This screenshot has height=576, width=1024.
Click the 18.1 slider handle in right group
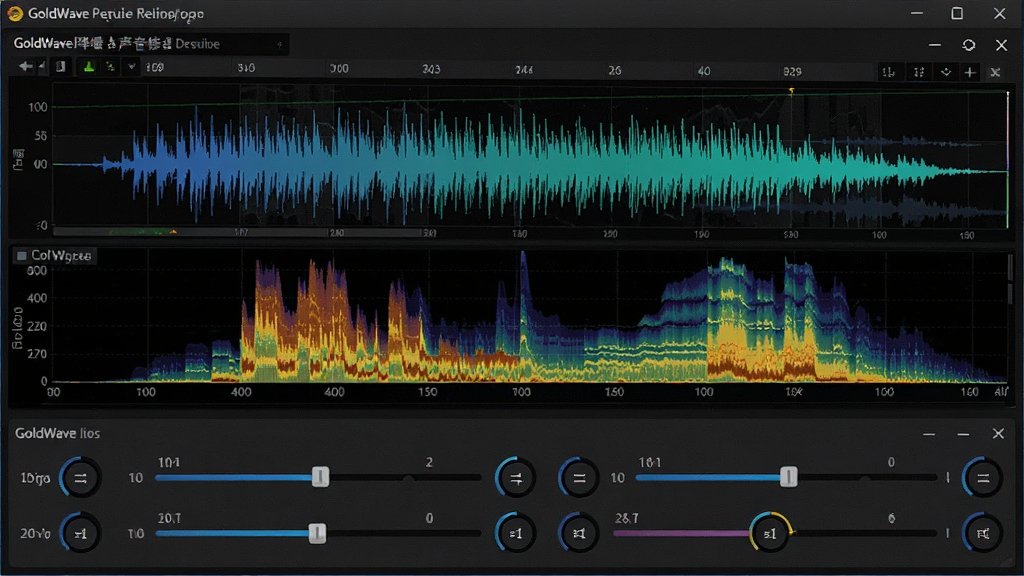(788, 477)
